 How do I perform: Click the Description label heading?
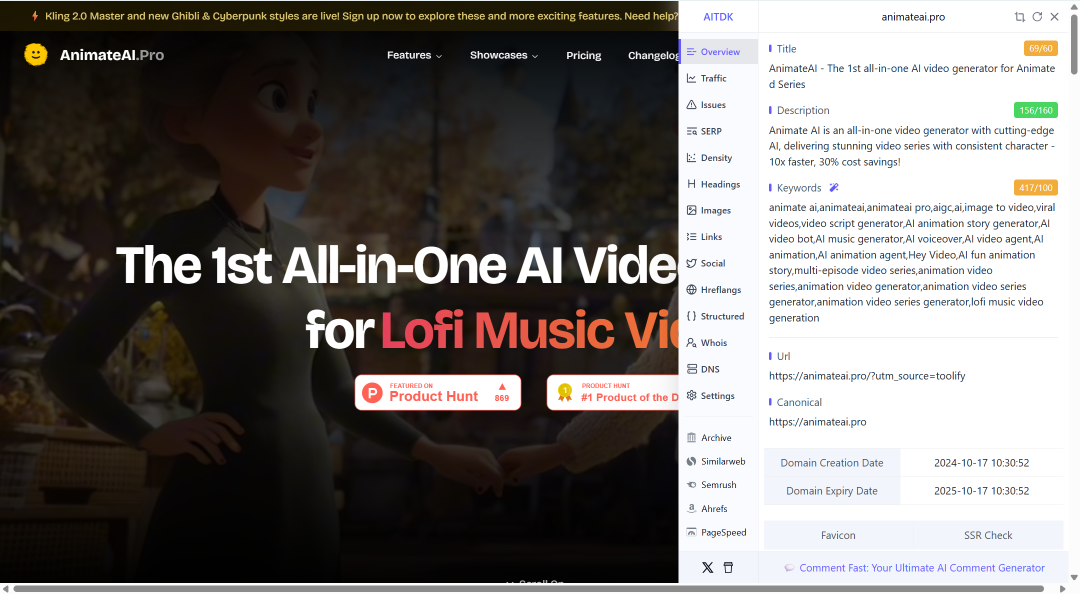802,110
